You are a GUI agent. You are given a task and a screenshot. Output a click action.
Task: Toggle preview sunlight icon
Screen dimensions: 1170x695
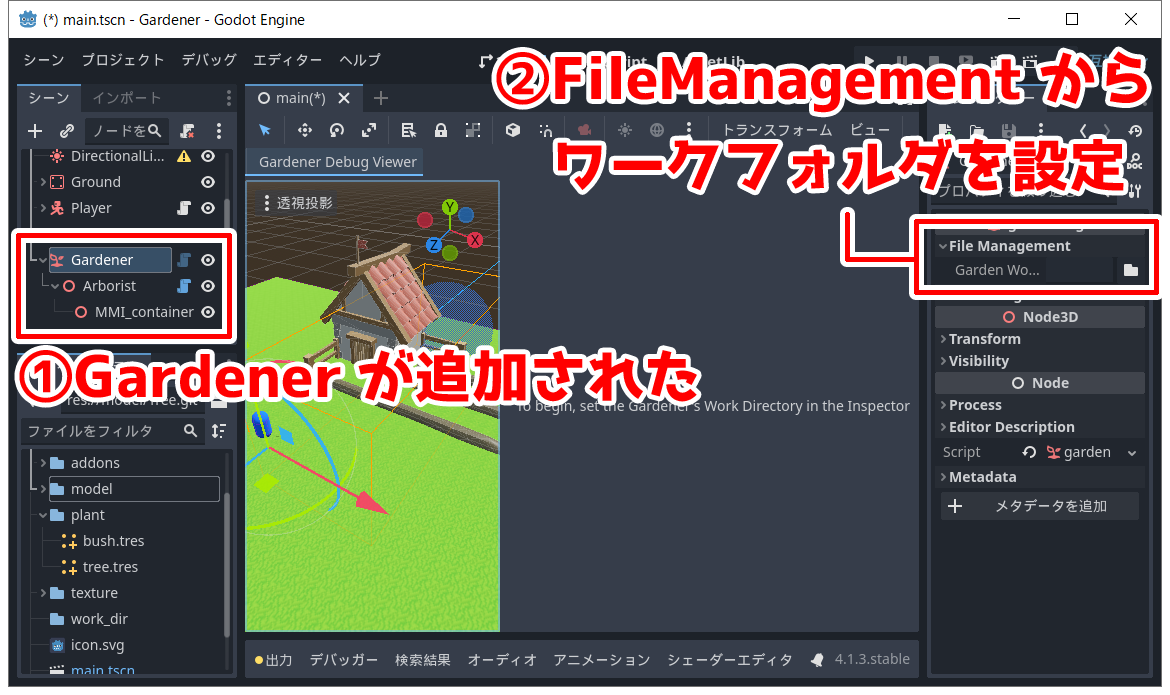[625, 131]
